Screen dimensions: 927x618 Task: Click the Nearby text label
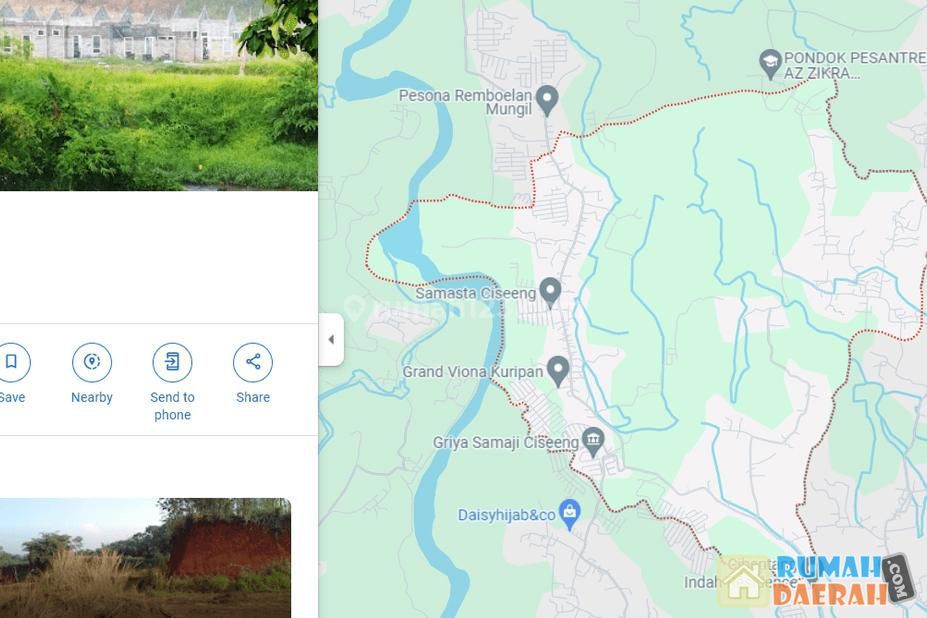tap(92, 397)
